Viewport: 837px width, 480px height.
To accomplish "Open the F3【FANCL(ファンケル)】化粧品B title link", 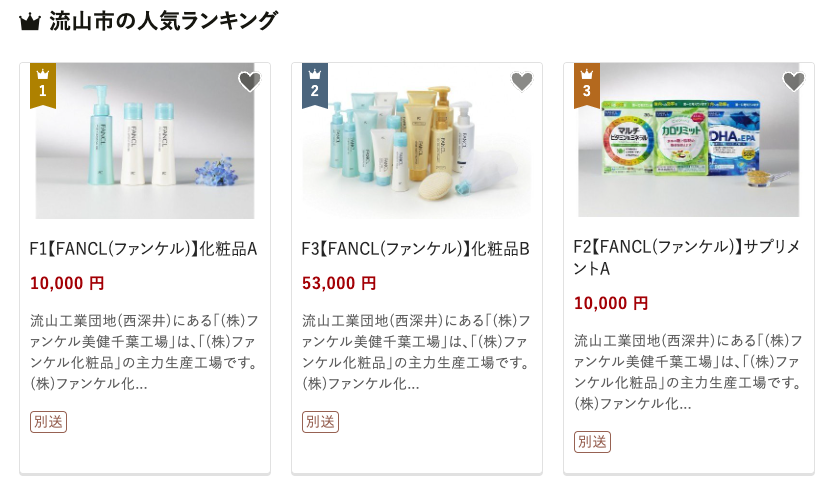I will (x=415, y=249).
